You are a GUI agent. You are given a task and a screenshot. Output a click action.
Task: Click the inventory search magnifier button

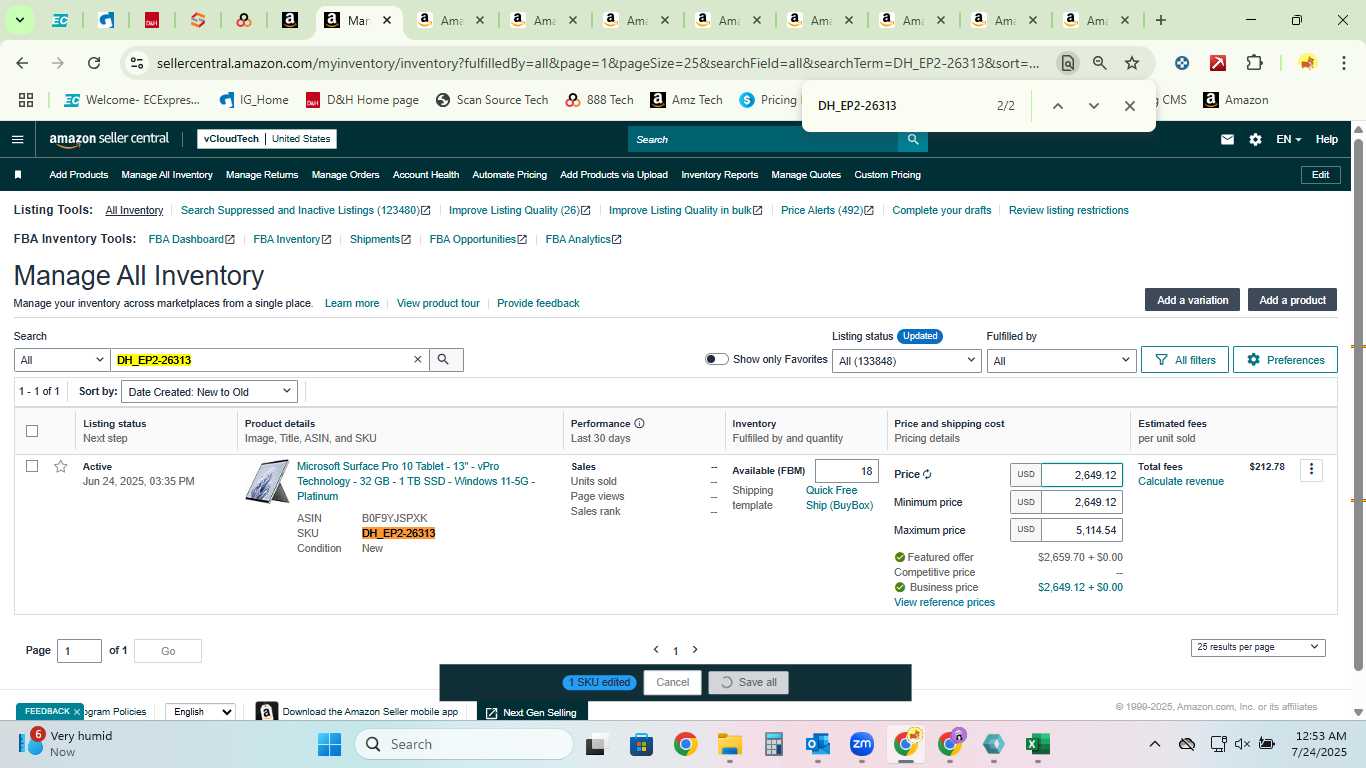point(446,360)
